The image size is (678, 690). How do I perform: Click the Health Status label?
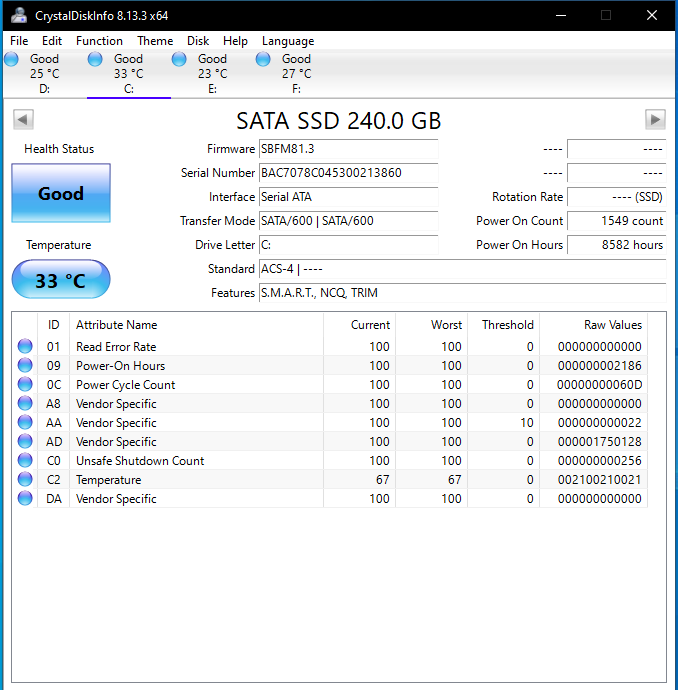point(59,149)
